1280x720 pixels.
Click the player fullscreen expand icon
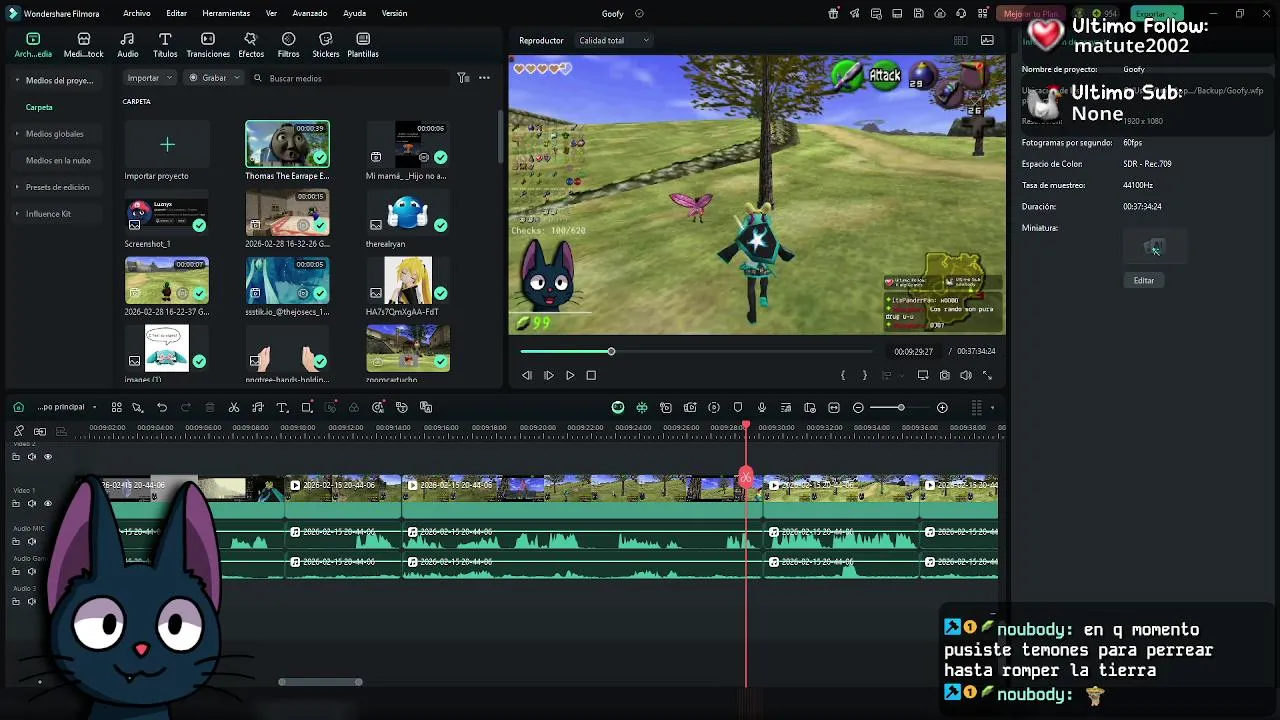pos(987,375)
